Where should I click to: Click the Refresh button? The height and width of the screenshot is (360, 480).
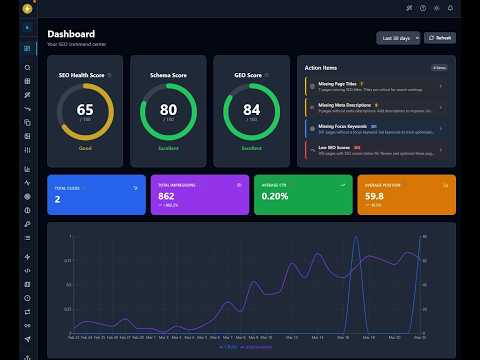[x=440, y=38]
